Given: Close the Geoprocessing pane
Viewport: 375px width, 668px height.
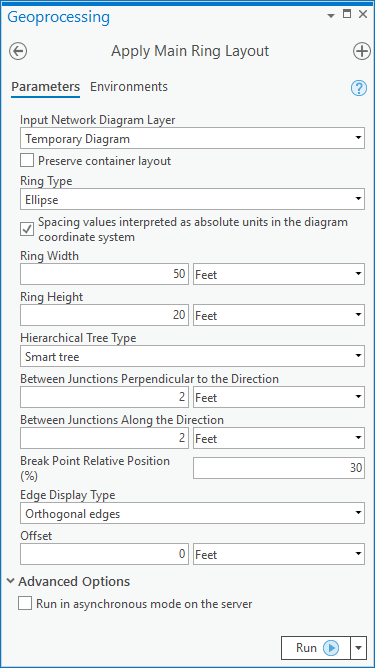Looking at the screenshot, I should pyautogui.click(x=363, y=14).
